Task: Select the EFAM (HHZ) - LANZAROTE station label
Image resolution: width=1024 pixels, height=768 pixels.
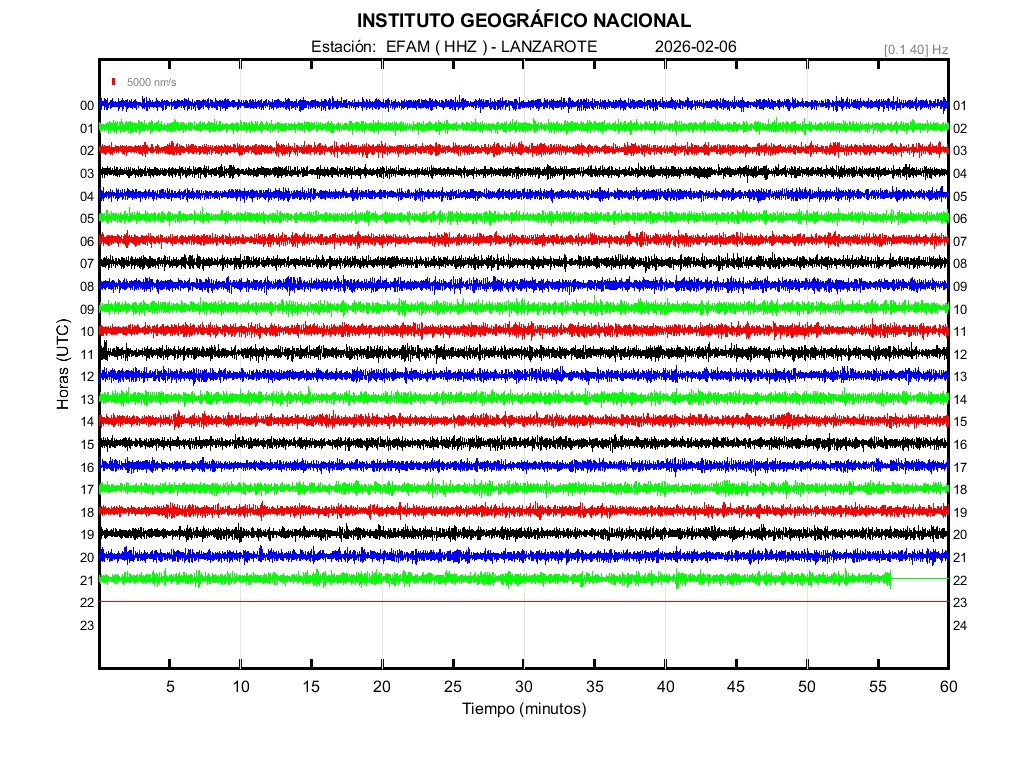Action: click(x=454, y=47)
